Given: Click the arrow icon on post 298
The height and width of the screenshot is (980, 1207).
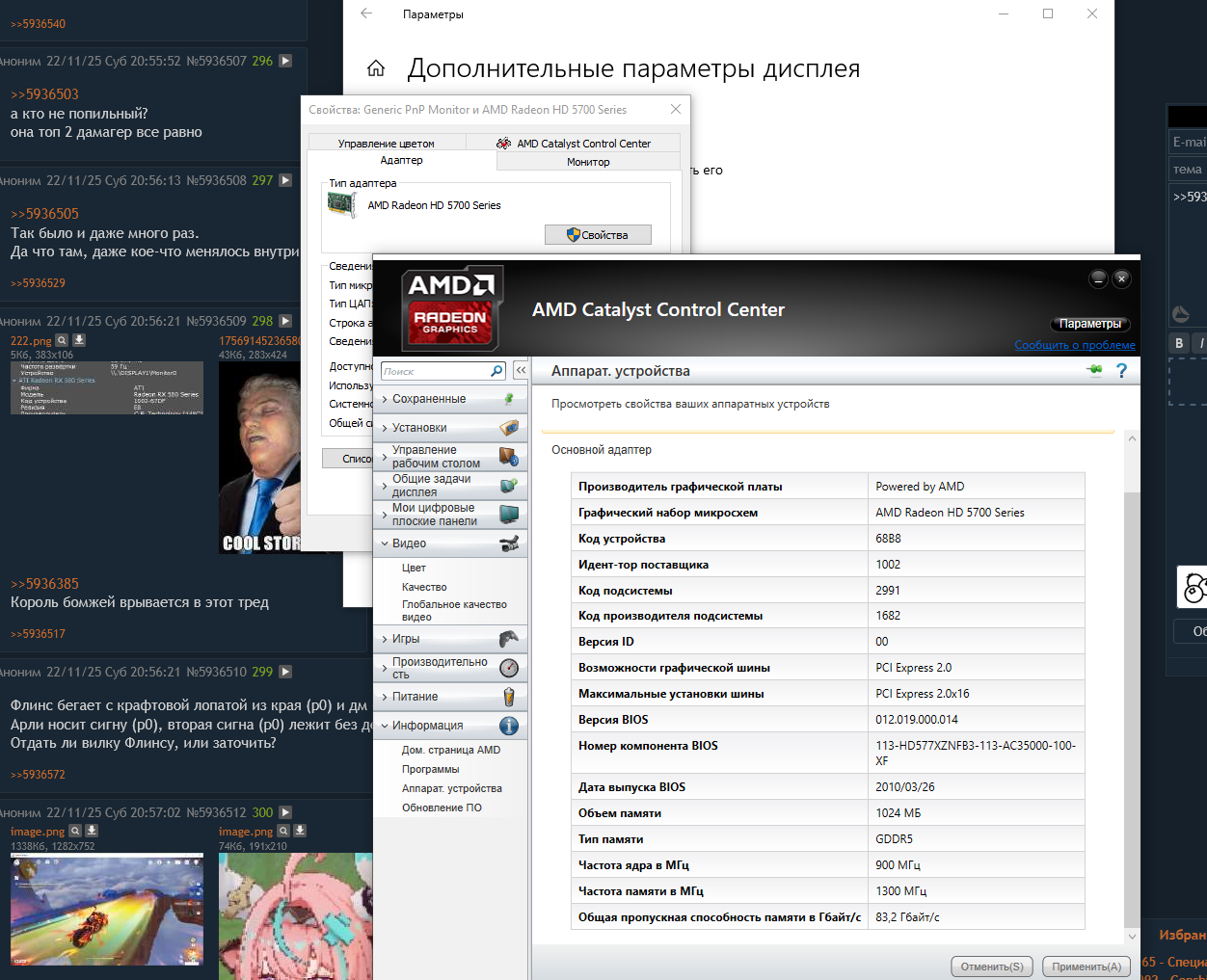Looking at the screenshot, I should (x=285, y=321).
